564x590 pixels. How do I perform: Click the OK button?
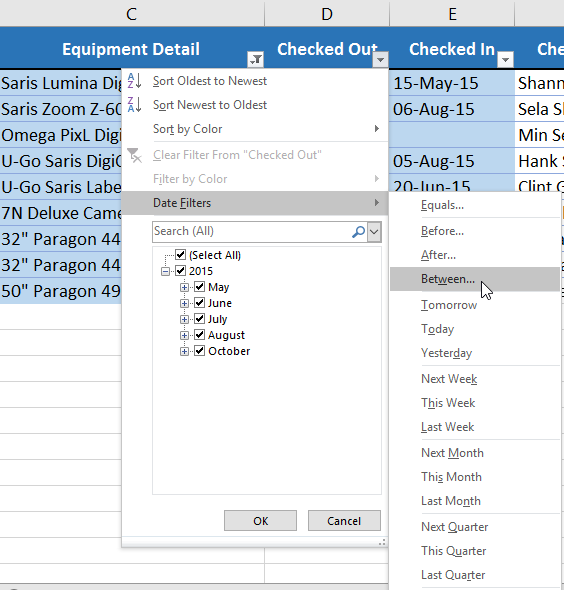tap(260, 521)
